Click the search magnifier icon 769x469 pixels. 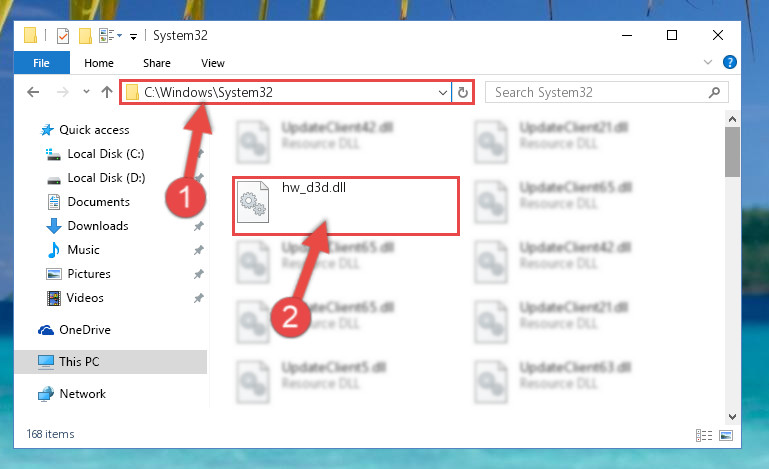pyautogui.click(x=714, y=92)
